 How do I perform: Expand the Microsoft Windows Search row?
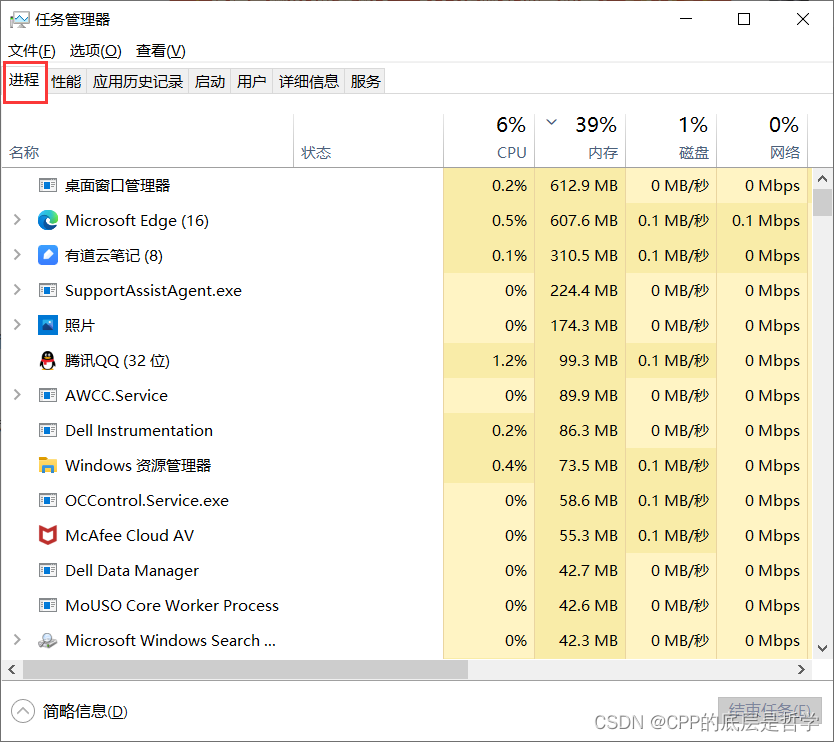[x=18, y=640]
